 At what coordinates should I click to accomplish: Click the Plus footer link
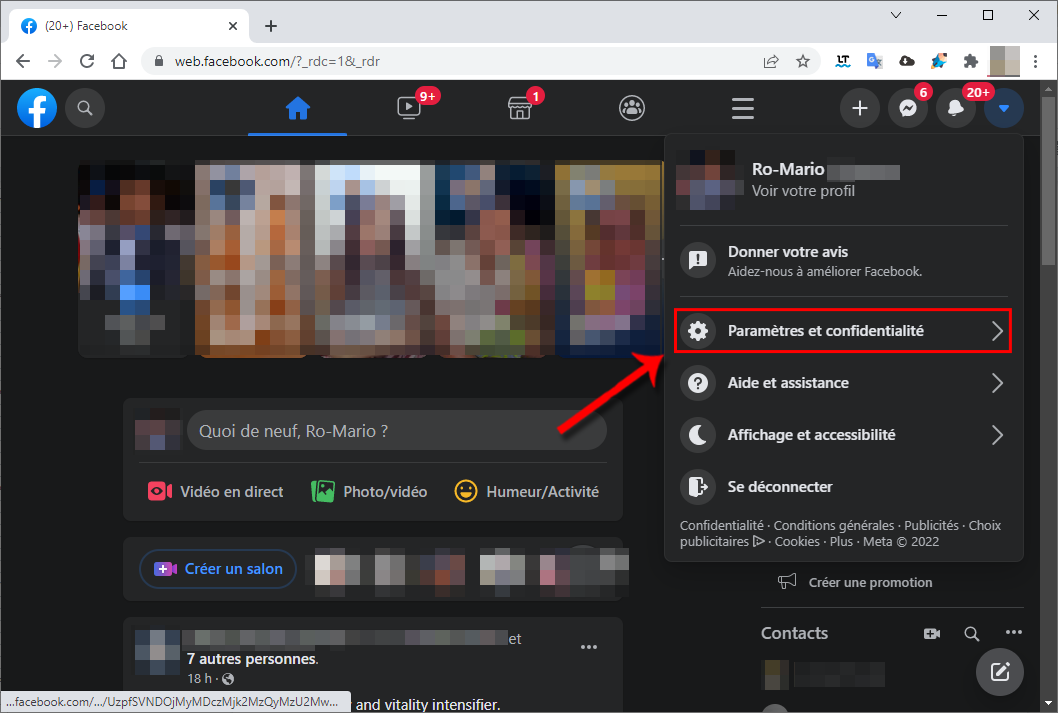[841, 542]
